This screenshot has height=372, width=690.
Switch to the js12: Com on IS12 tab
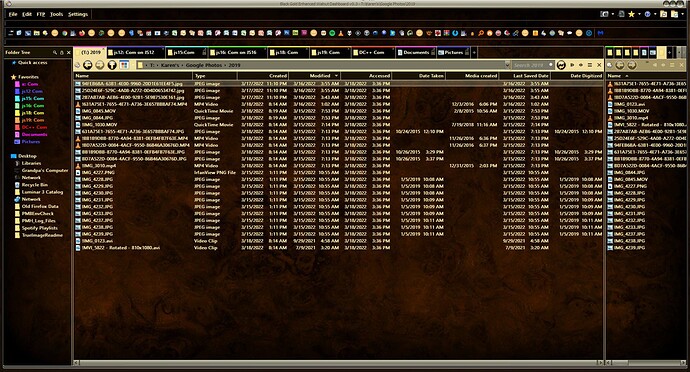tap(135, 52)
